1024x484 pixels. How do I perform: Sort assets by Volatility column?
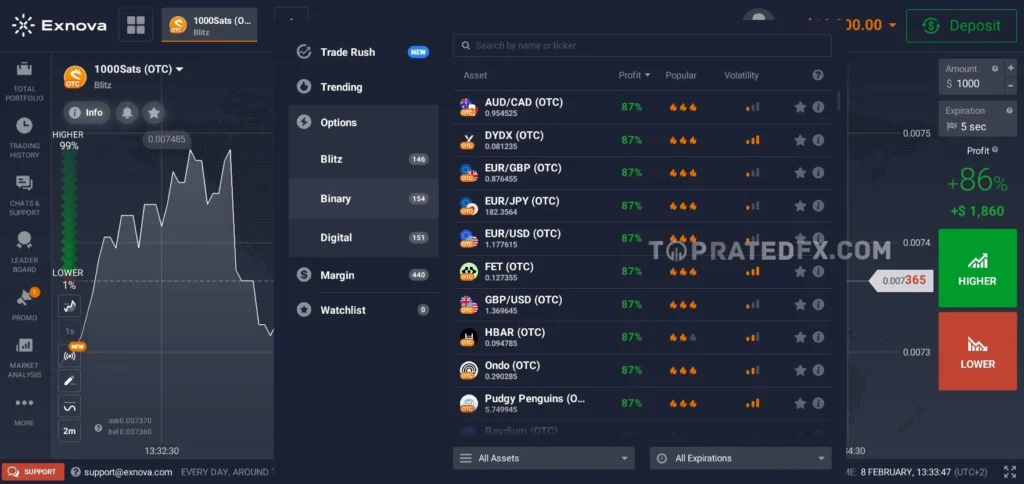coord(741,75)
